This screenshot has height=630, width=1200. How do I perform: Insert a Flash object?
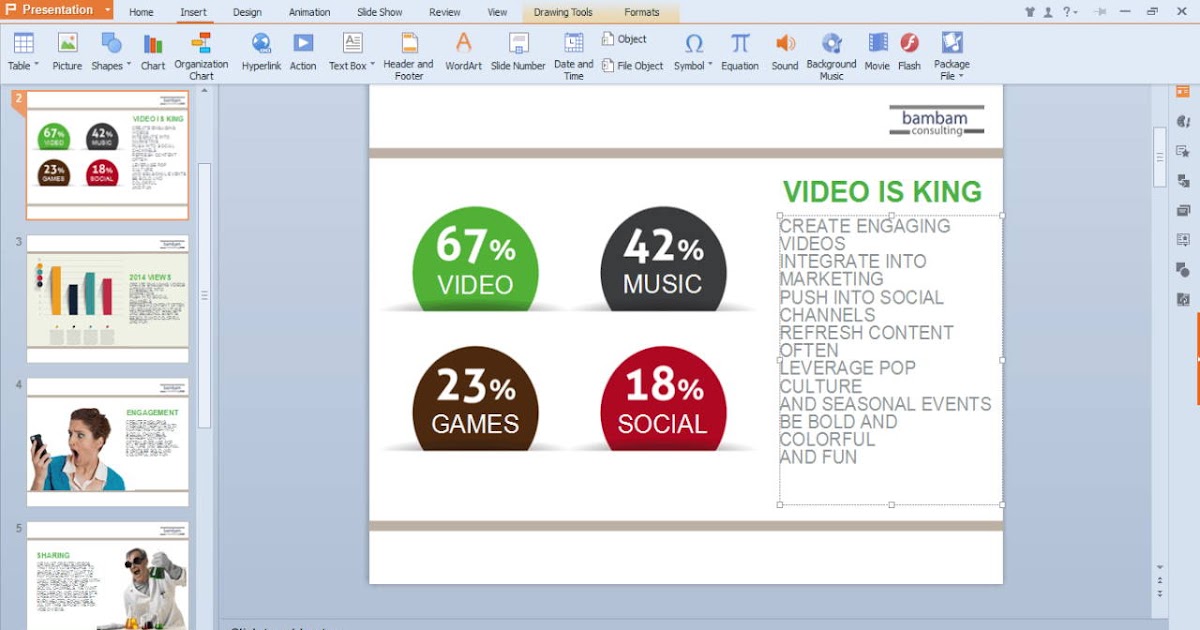[909, 52]
